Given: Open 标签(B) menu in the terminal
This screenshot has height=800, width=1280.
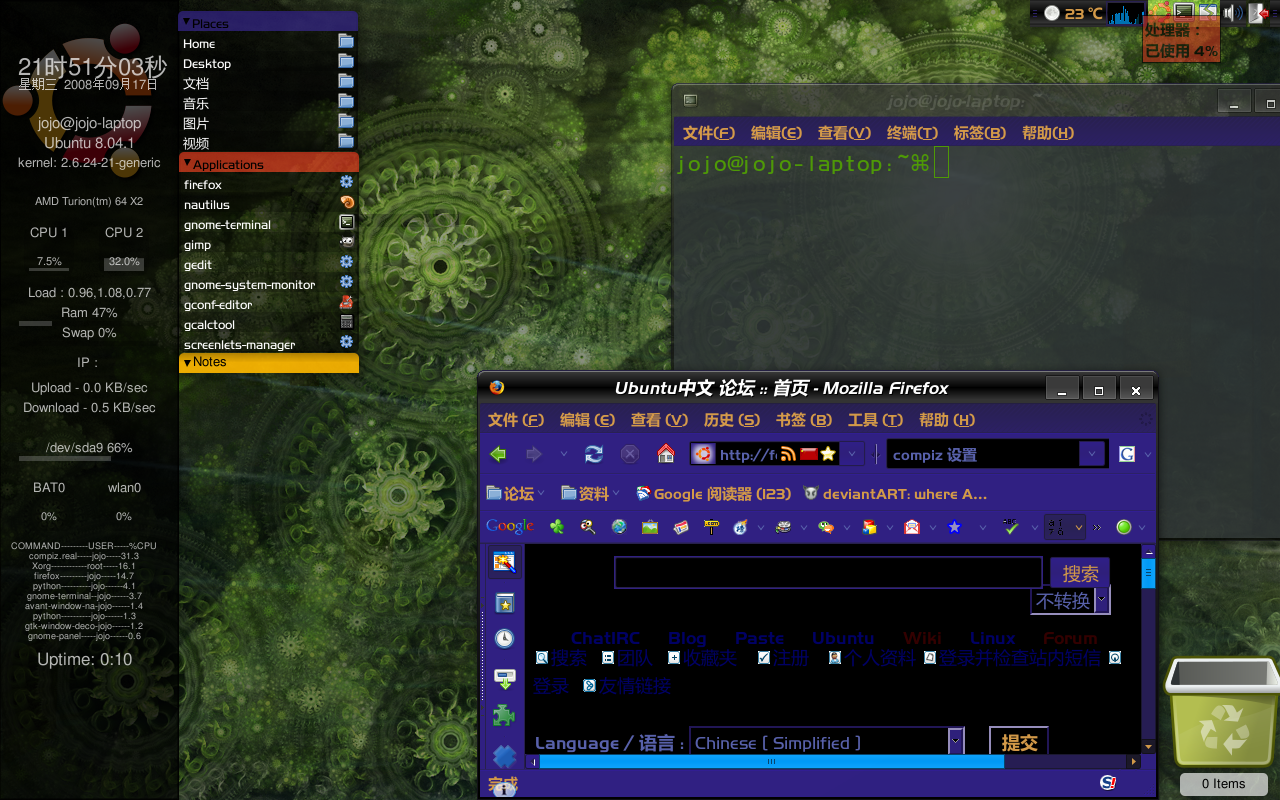Looking at the screenshot, I should [x=980, y=133].
